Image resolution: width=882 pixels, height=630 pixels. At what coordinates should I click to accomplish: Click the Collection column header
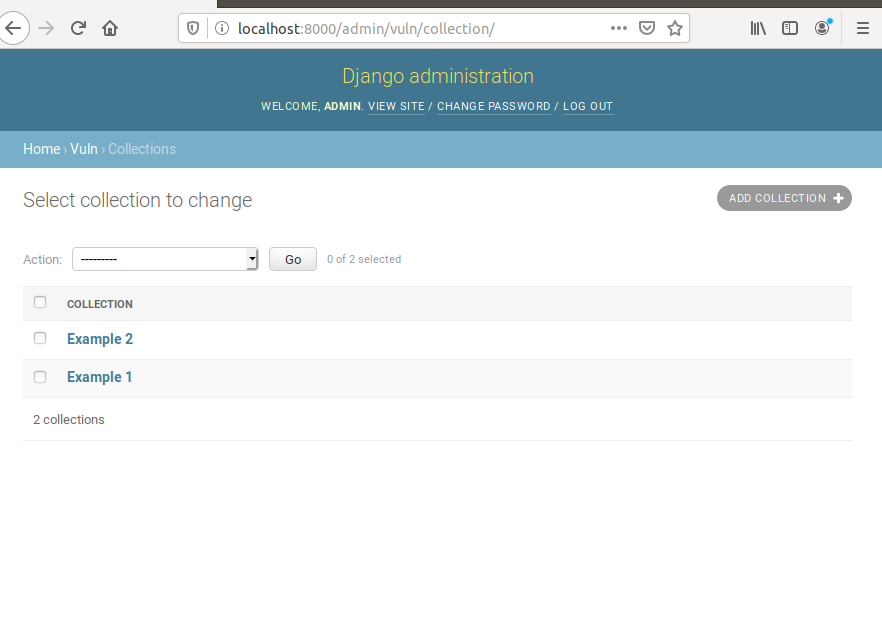[100, 304]
